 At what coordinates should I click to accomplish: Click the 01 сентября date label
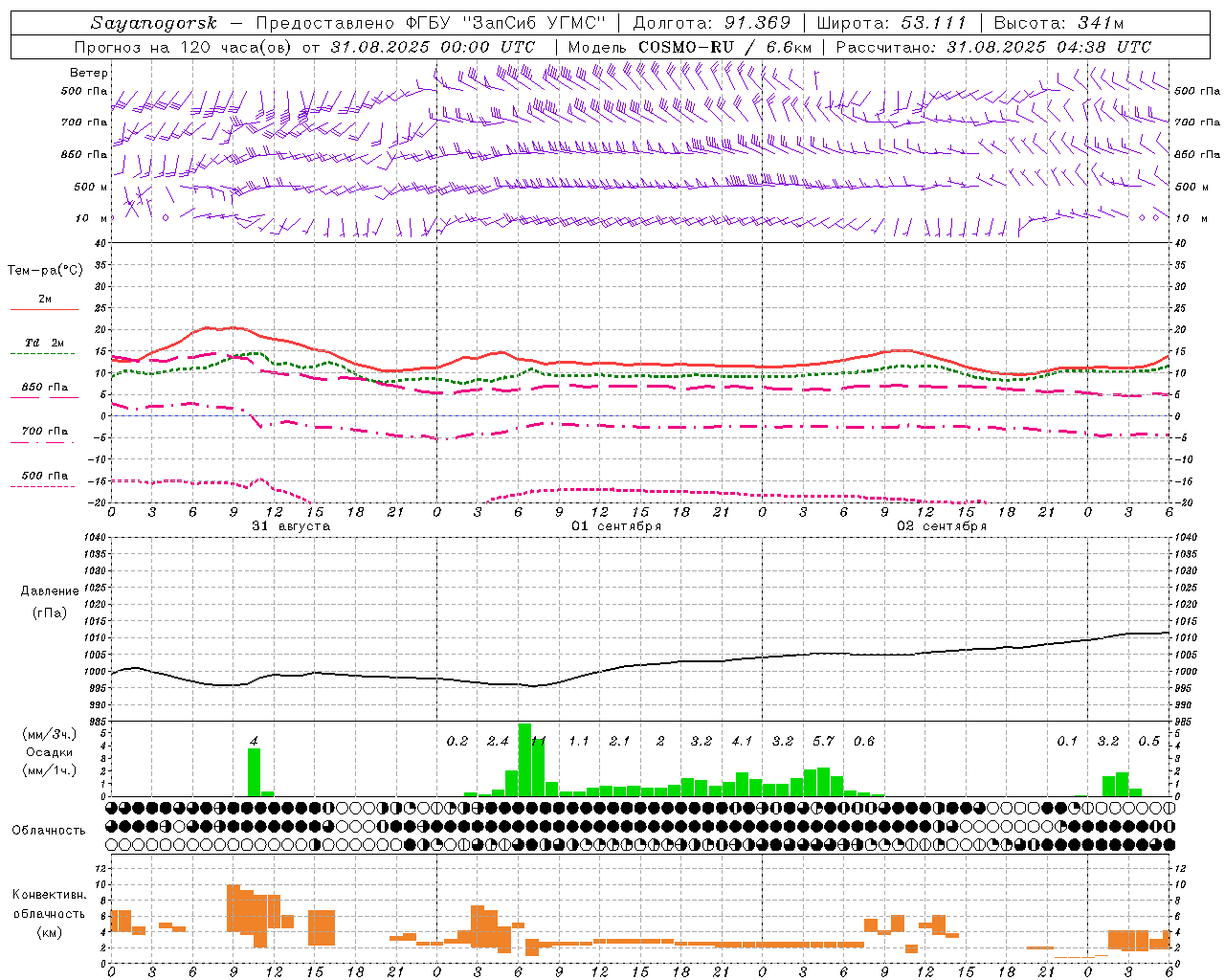(x=616, y=526)
